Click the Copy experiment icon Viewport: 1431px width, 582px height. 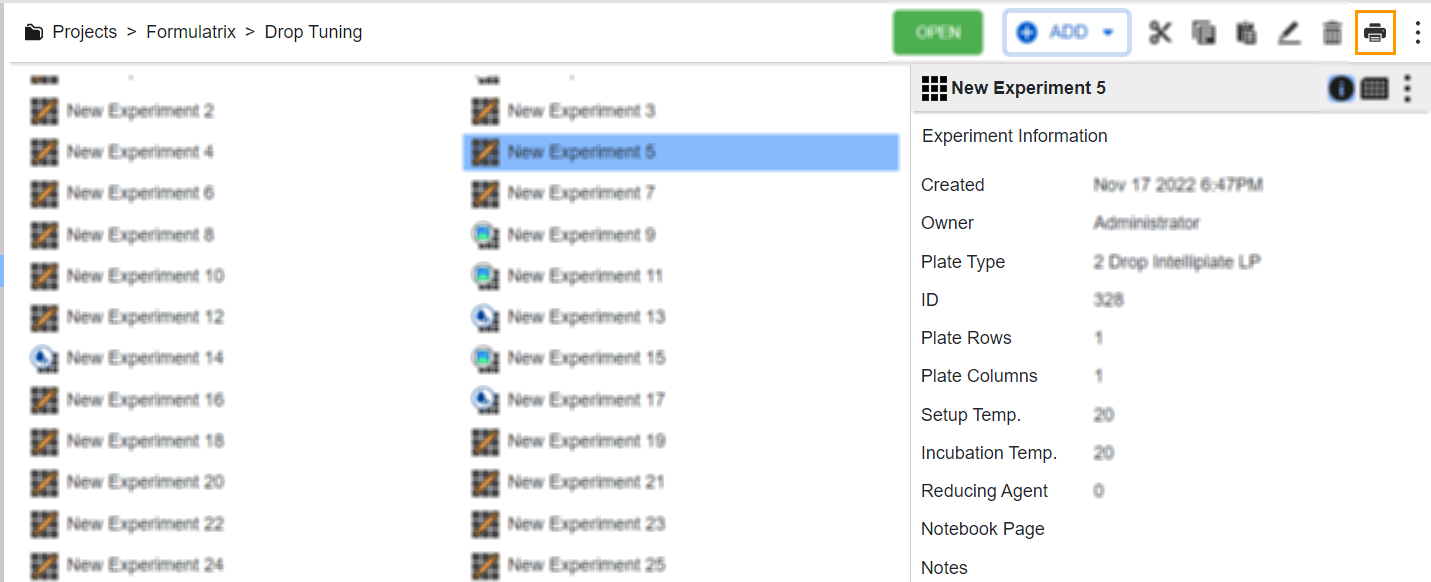(1203, 32)
